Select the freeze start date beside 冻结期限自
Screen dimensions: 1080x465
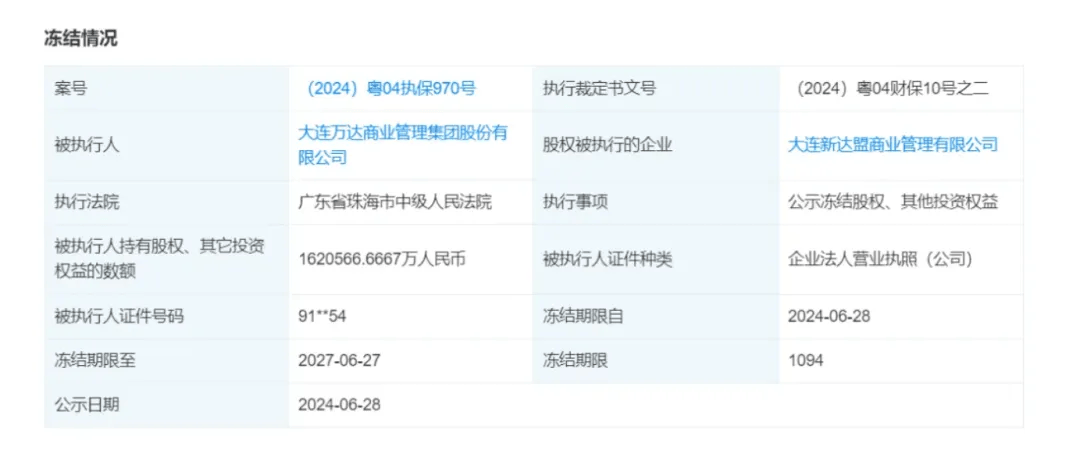tap(829, 316)
